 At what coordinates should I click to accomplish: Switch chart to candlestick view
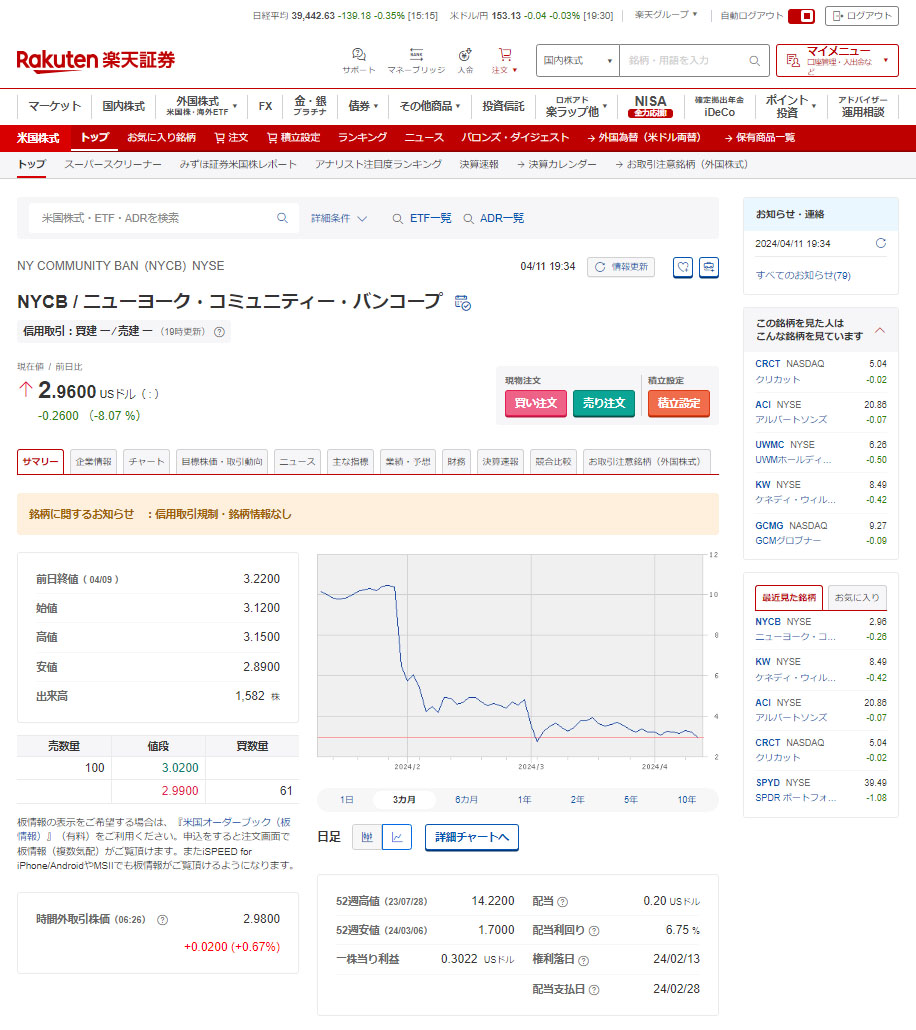click(367, 837)
